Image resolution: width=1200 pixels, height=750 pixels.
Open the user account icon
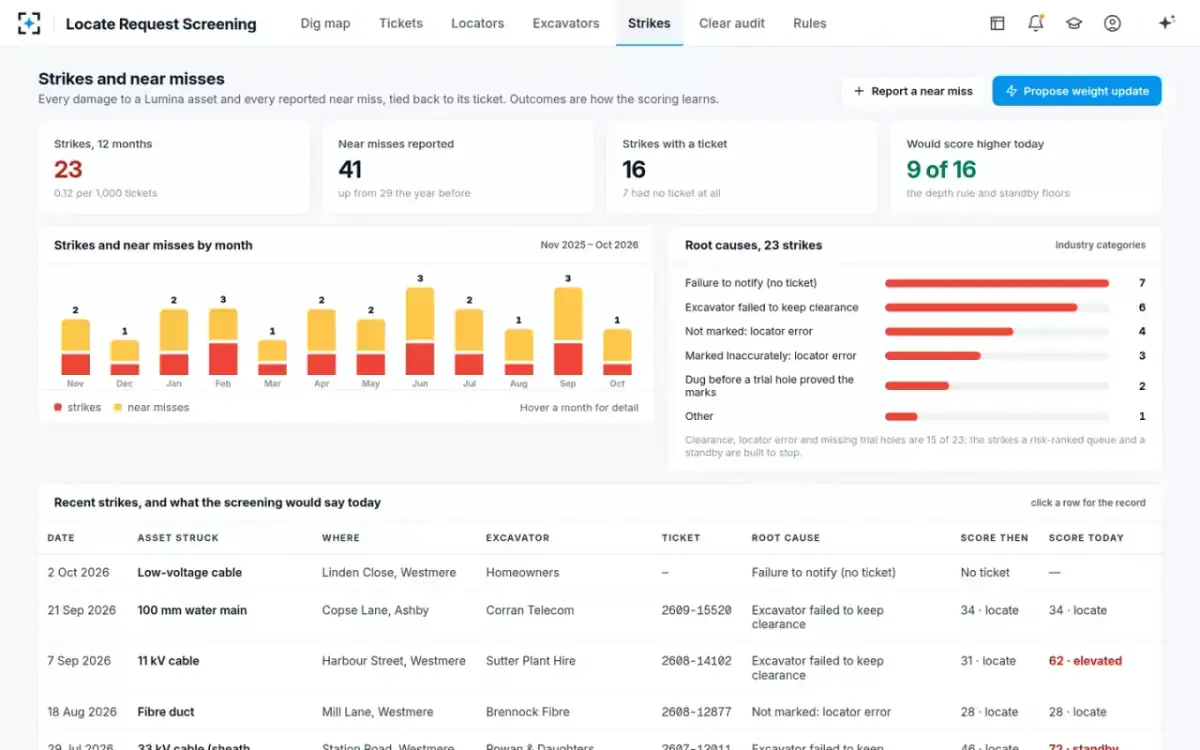(x=1112, y=23)
